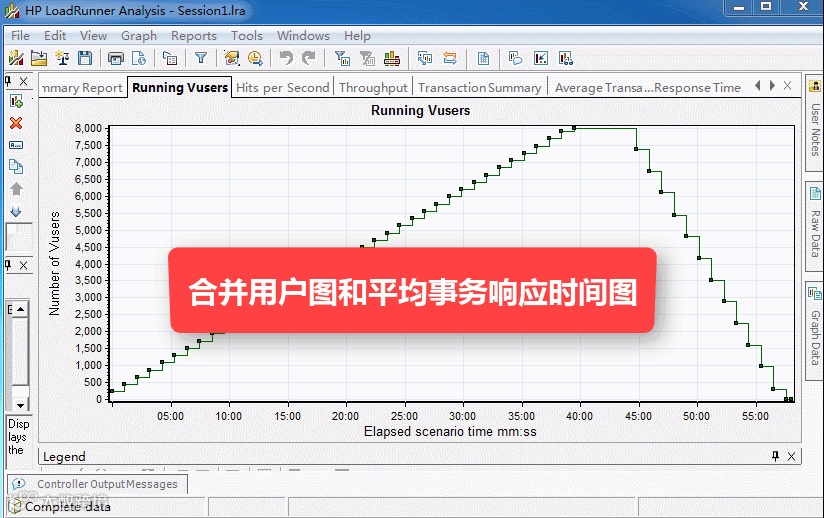Open the Transaction Summary tab

[x=479, y=88]
